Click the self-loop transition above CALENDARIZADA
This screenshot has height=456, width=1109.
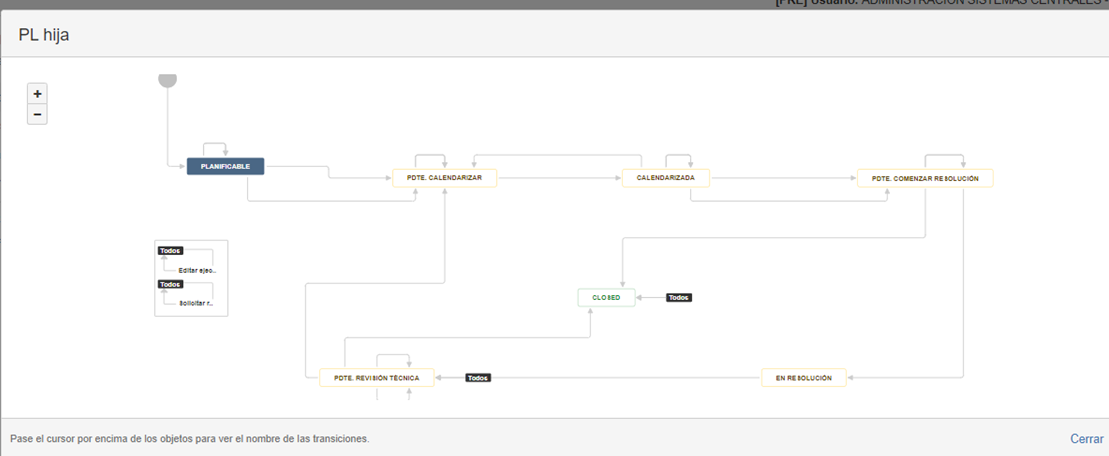tap(678, 156)
